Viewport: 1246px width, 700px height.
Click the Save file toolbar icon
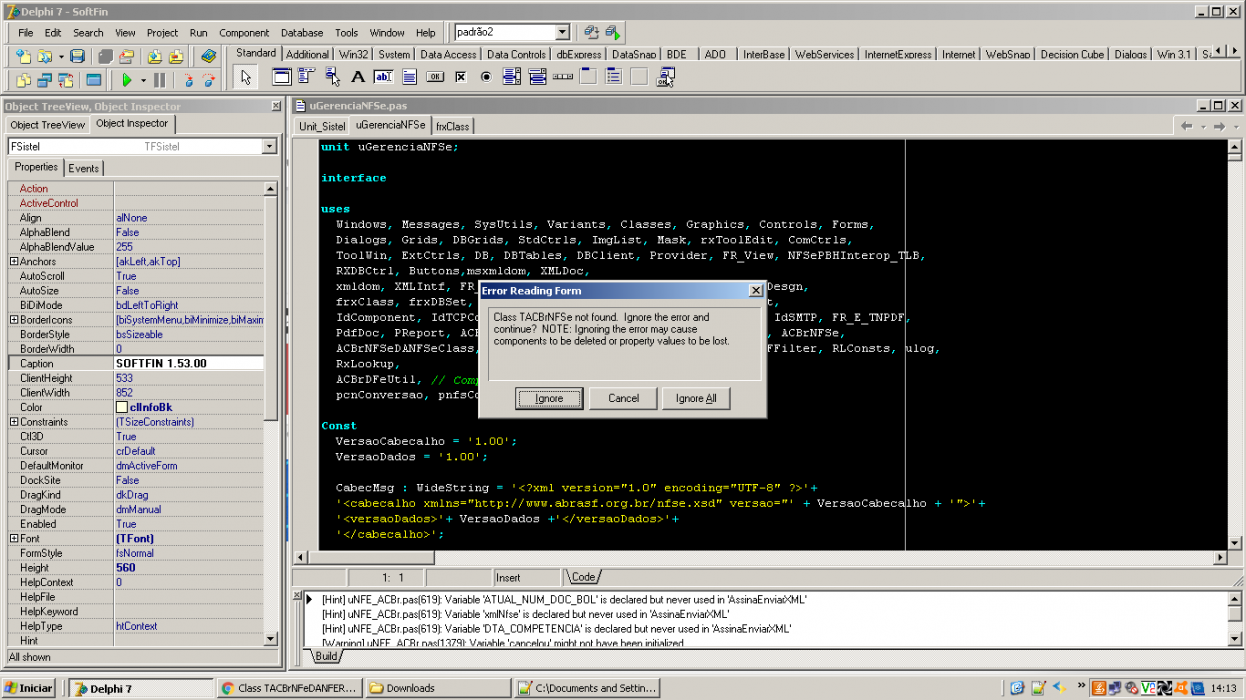point(77,56)
